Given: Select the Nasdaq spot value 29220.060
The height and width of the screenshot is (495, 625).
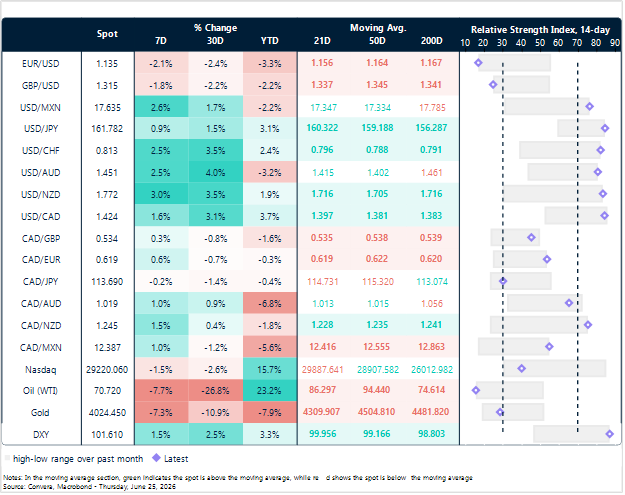Looking at the screenshot, I should click(107, 370).
